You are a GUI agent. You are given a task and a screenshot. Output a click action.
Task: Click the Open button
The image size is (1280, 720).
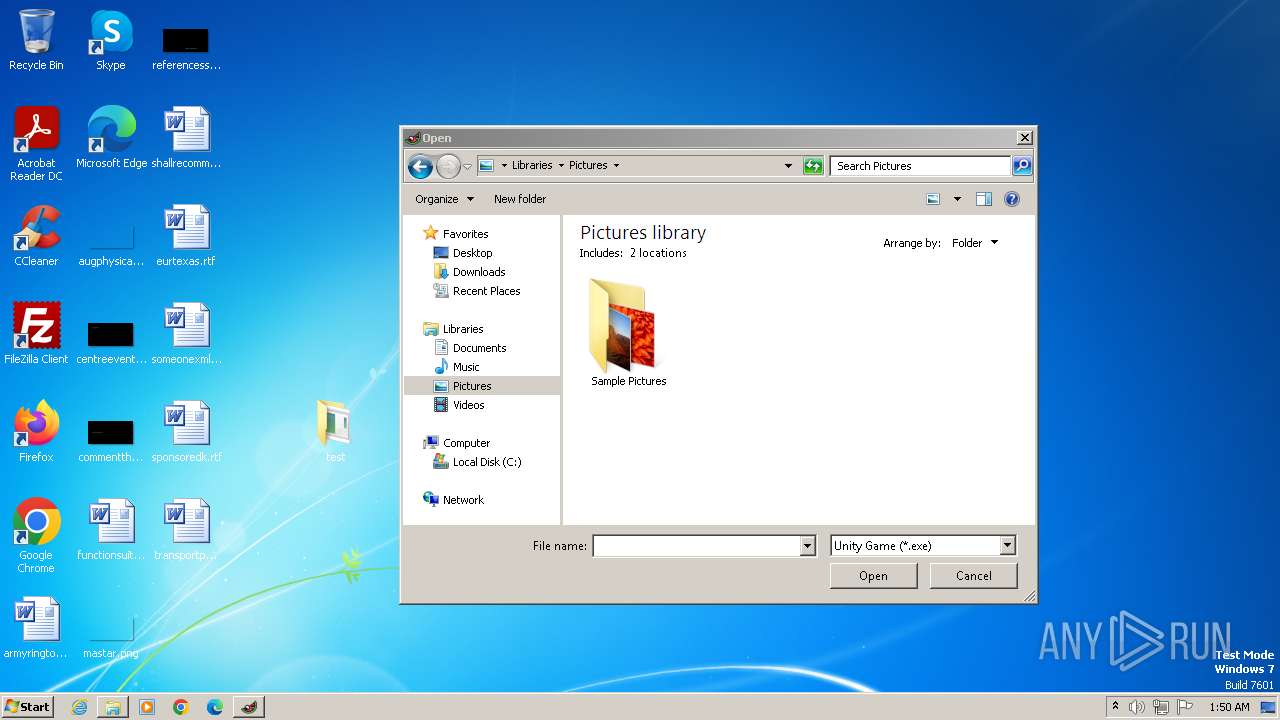pos(873,576)
